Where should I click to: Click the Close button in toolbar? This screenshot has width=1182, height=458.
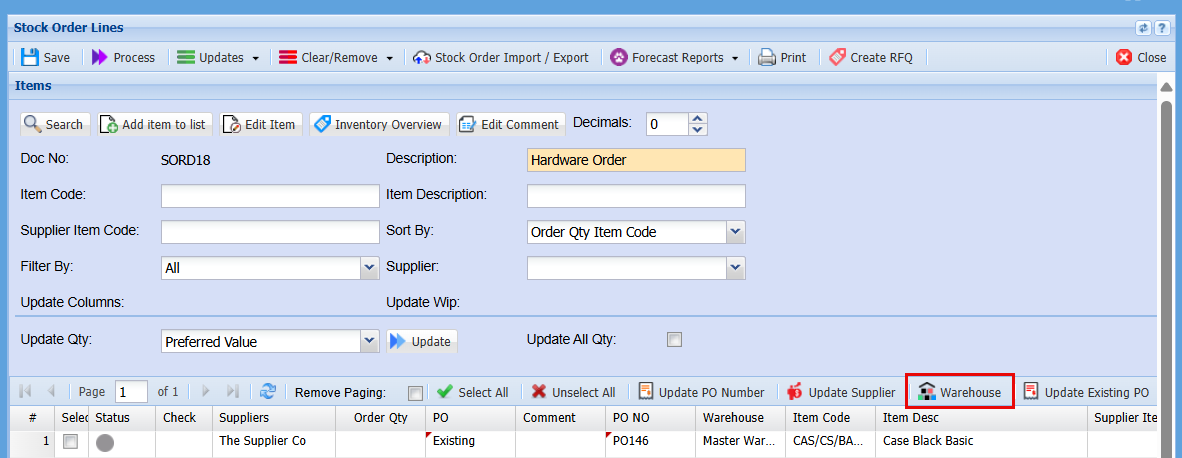[x=1141, y=57]
